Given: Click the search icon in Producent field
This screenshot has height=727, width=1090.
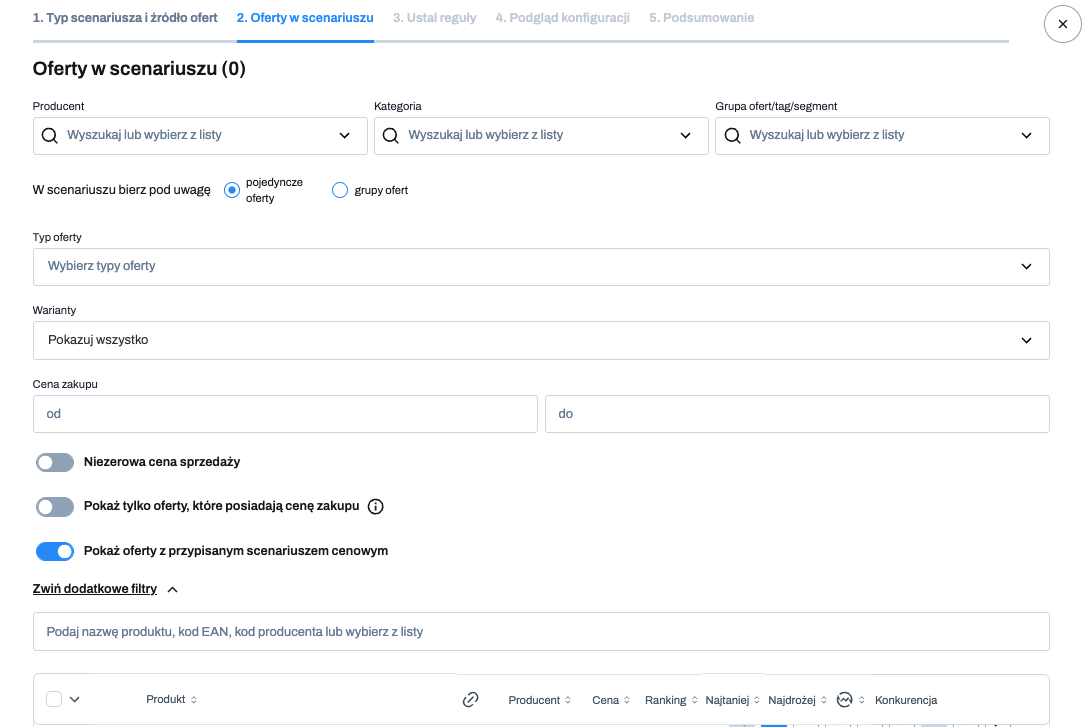Looking at the screenshot, I should 49,136.
